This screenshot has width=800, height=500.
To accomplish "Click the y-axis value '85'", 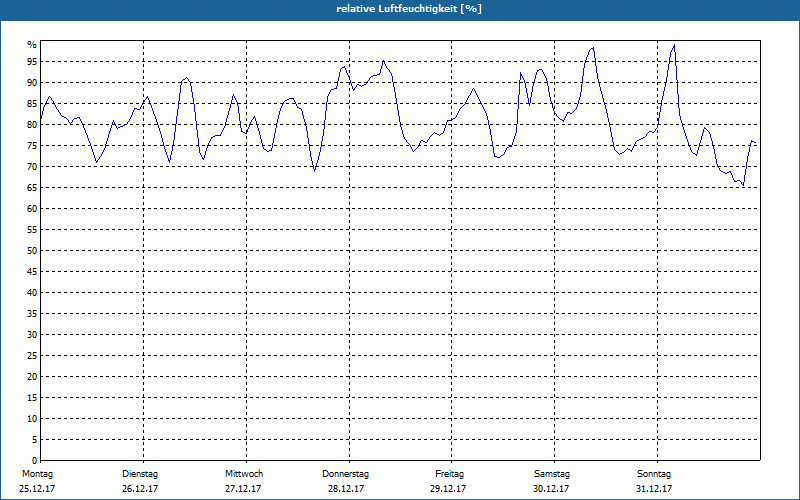I will click(32, 104).
